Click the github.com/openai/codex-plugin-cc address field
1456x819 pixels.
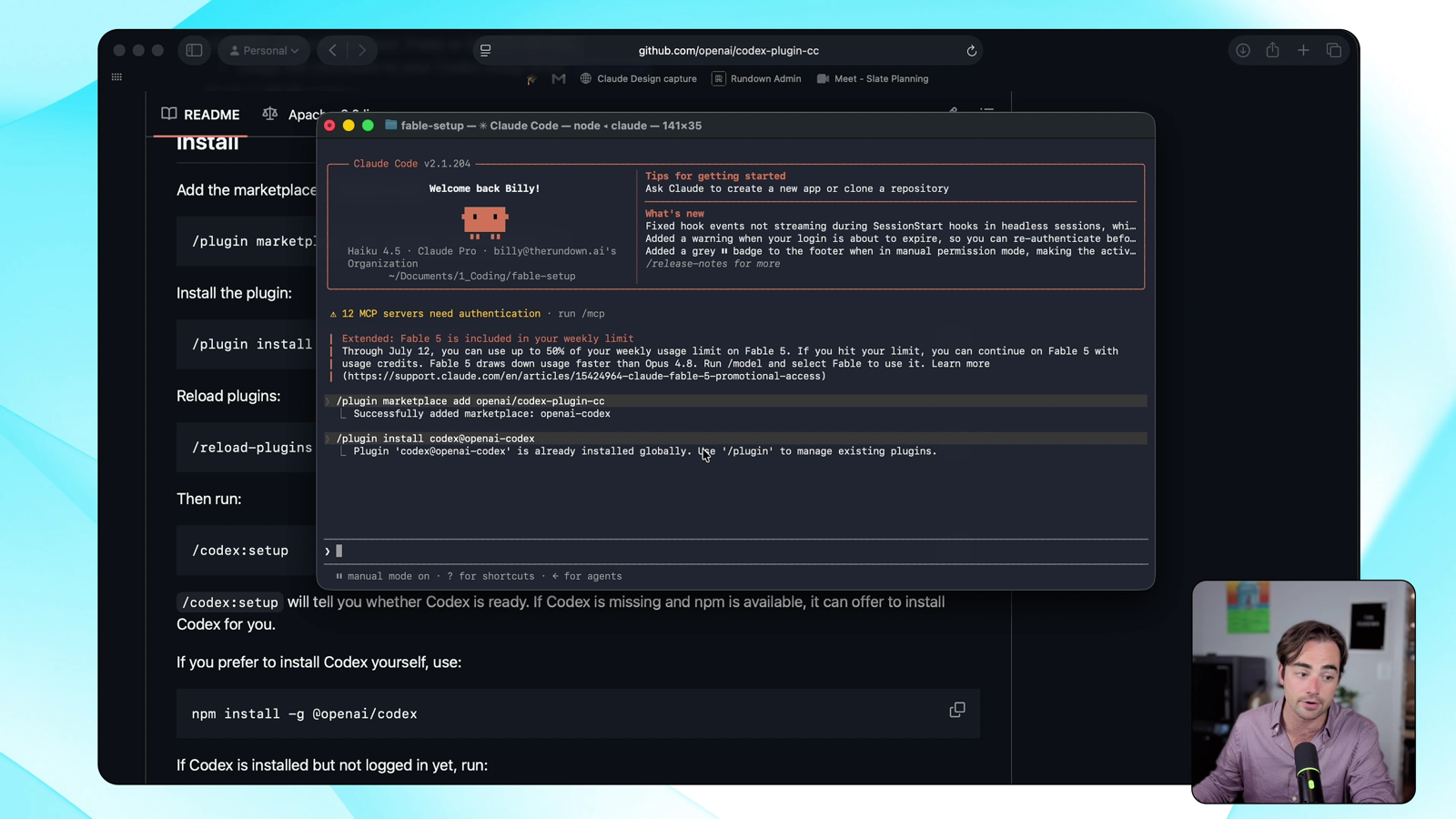[728, 51]
